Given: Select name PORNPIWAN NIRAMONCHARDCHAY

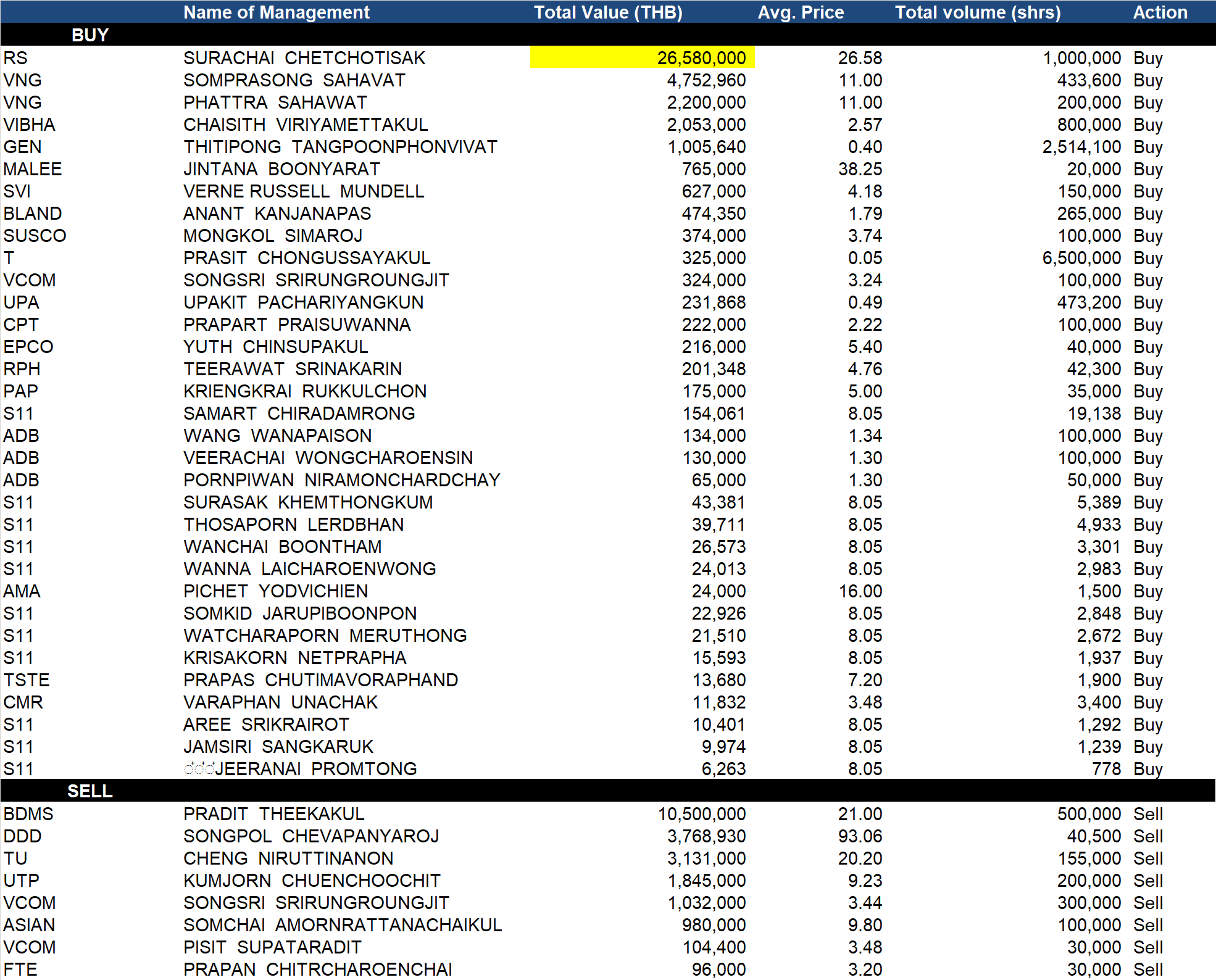Looking at the screenshot, I should pyautogui.click(x=342, y=480).
